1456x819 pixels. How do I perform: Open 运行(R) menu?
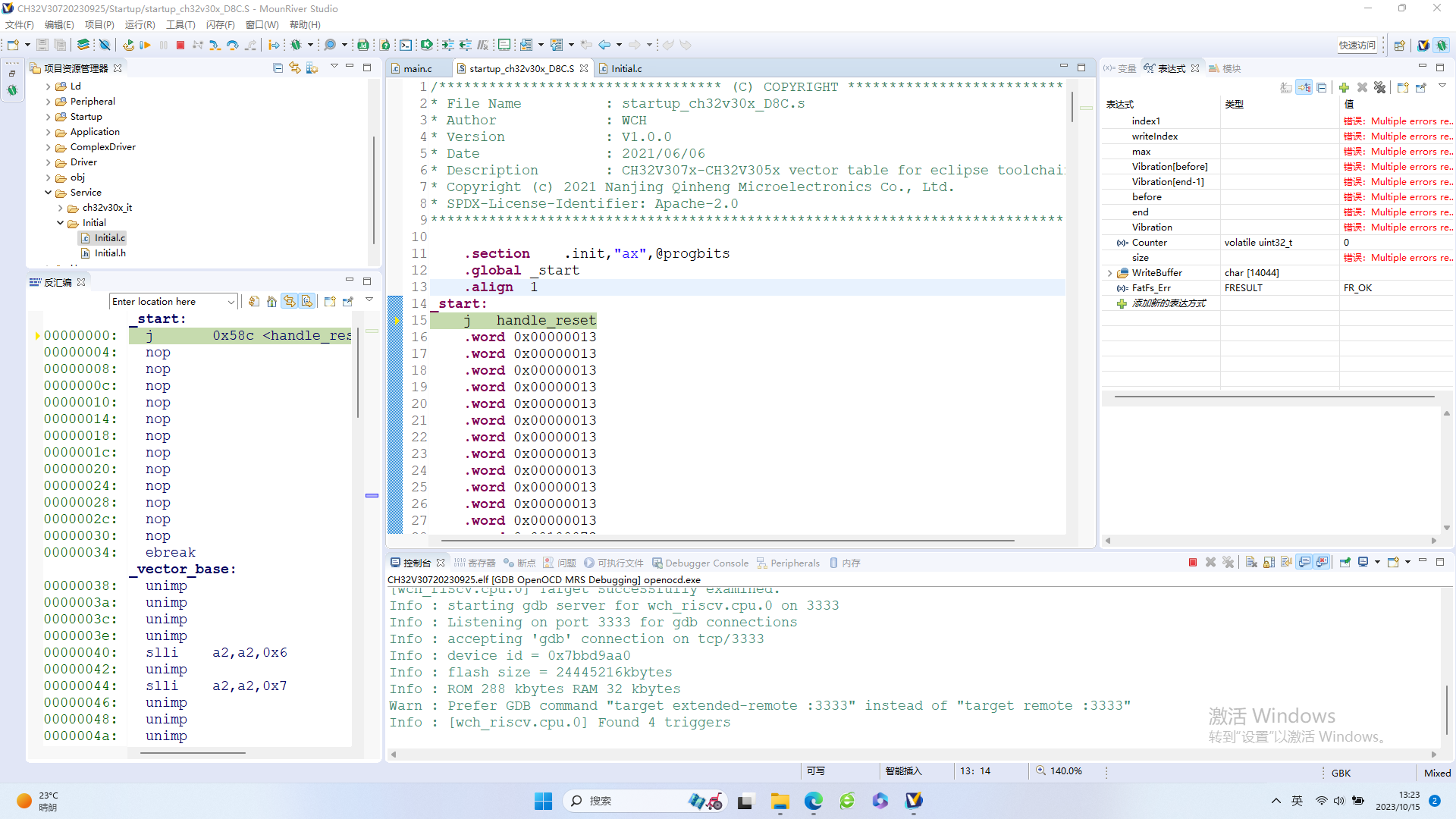point(140,25)
